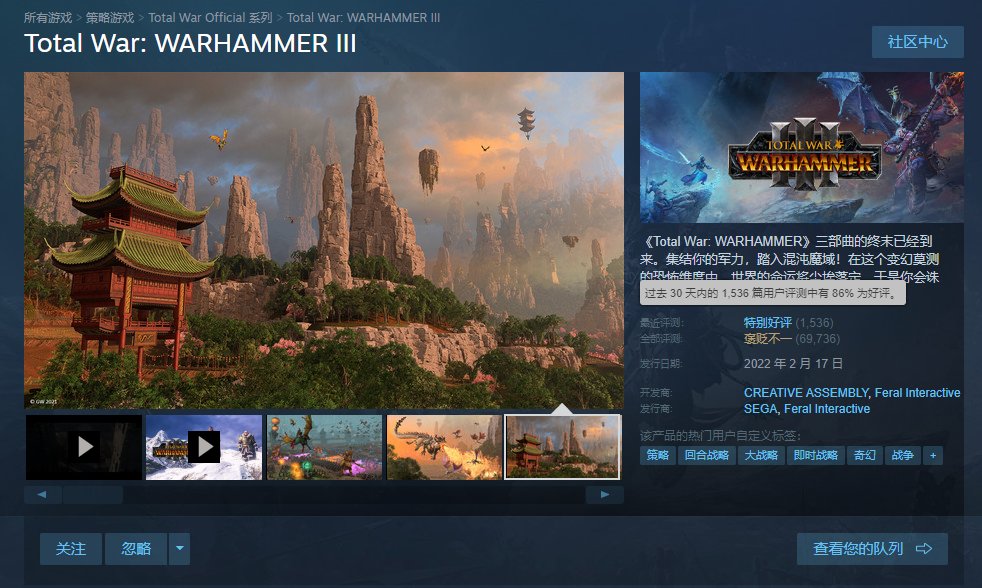Click the left arrow of thumbnail strip
Viewport: 982px width, 588px height.
(x=42, y=495)
